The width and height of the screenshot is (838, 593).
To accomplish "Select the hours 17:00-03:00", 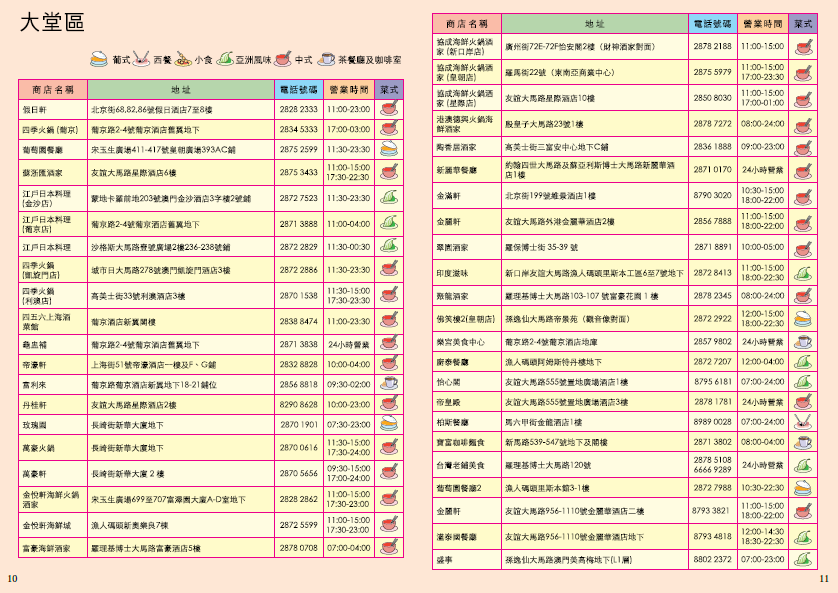I will [348, 129].
